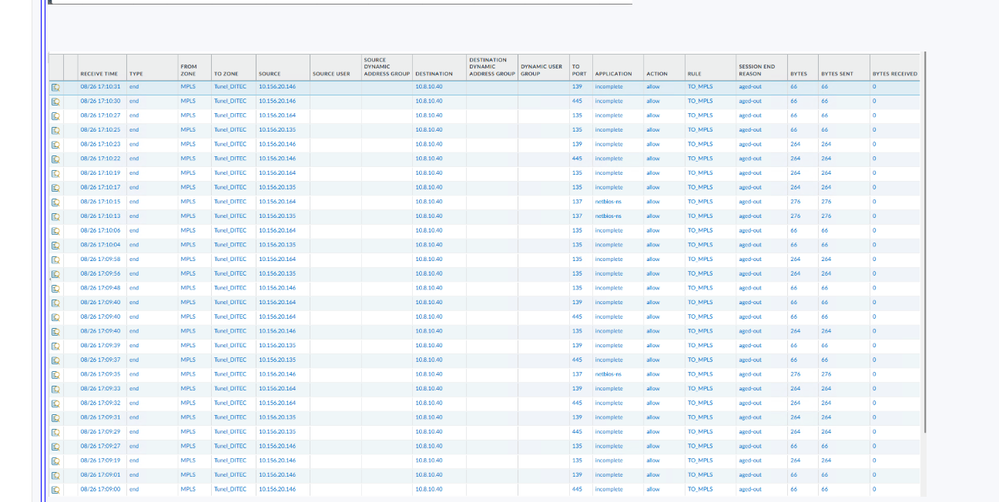Open log detail icon of 17:10:13 entry

56,216
